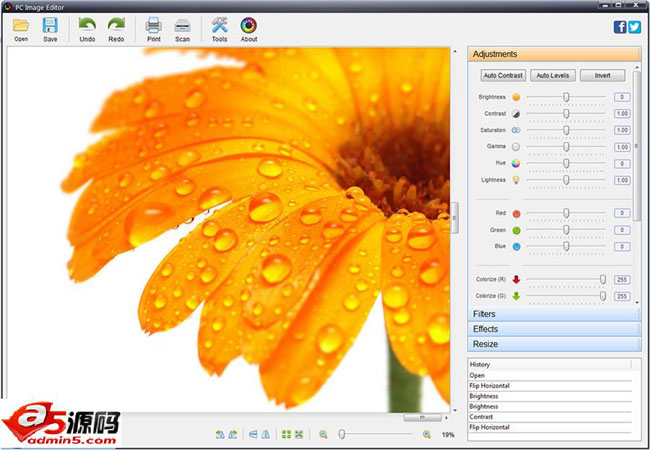650x450 pixels.
Task: Open the Twitter share icon
Action: pyautogui.click(x=635, y=27)
